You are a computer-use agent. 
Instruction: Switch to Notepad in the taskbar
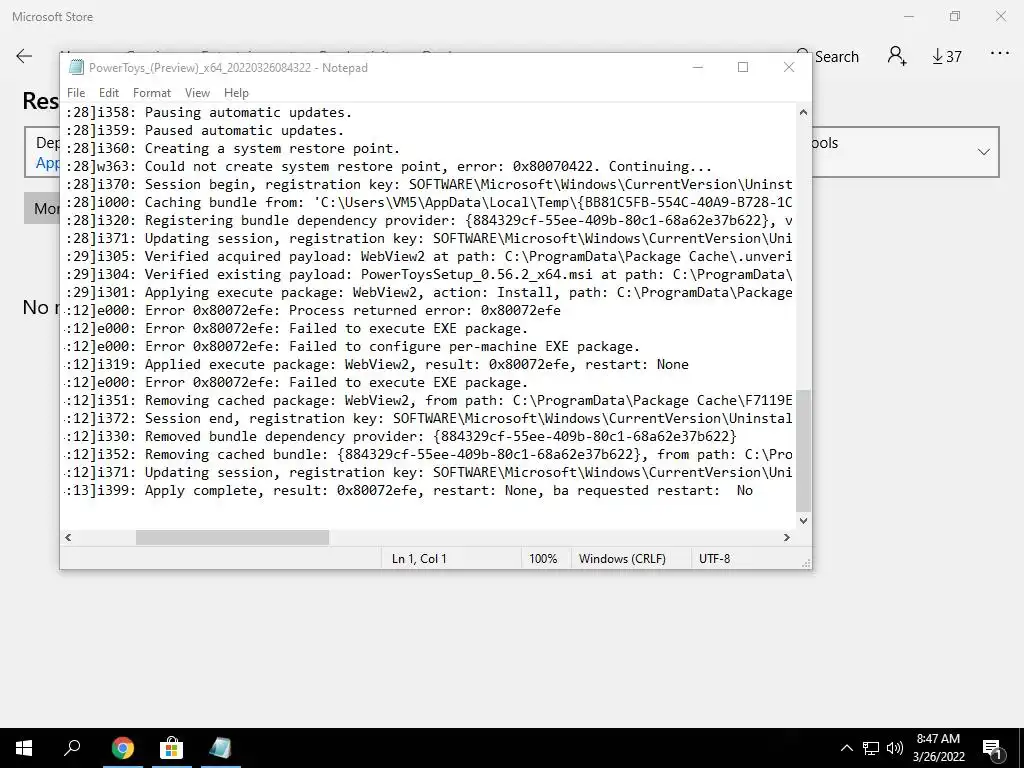220,748
